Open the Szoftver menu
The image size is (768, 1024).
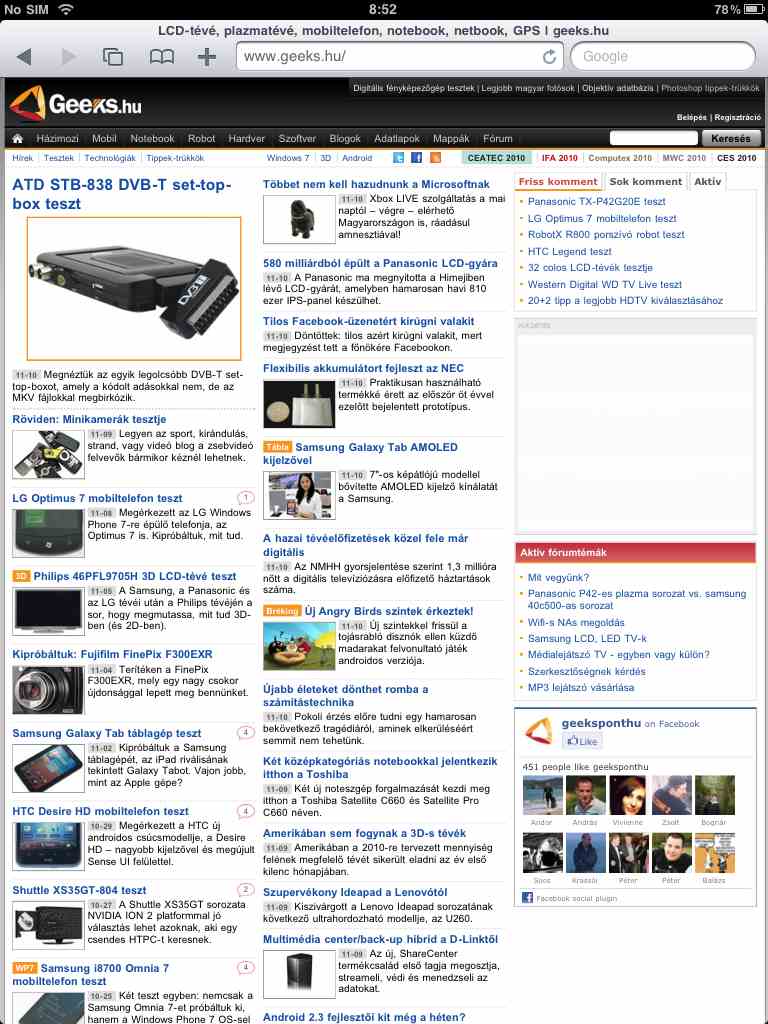click(x=297, y=138)
